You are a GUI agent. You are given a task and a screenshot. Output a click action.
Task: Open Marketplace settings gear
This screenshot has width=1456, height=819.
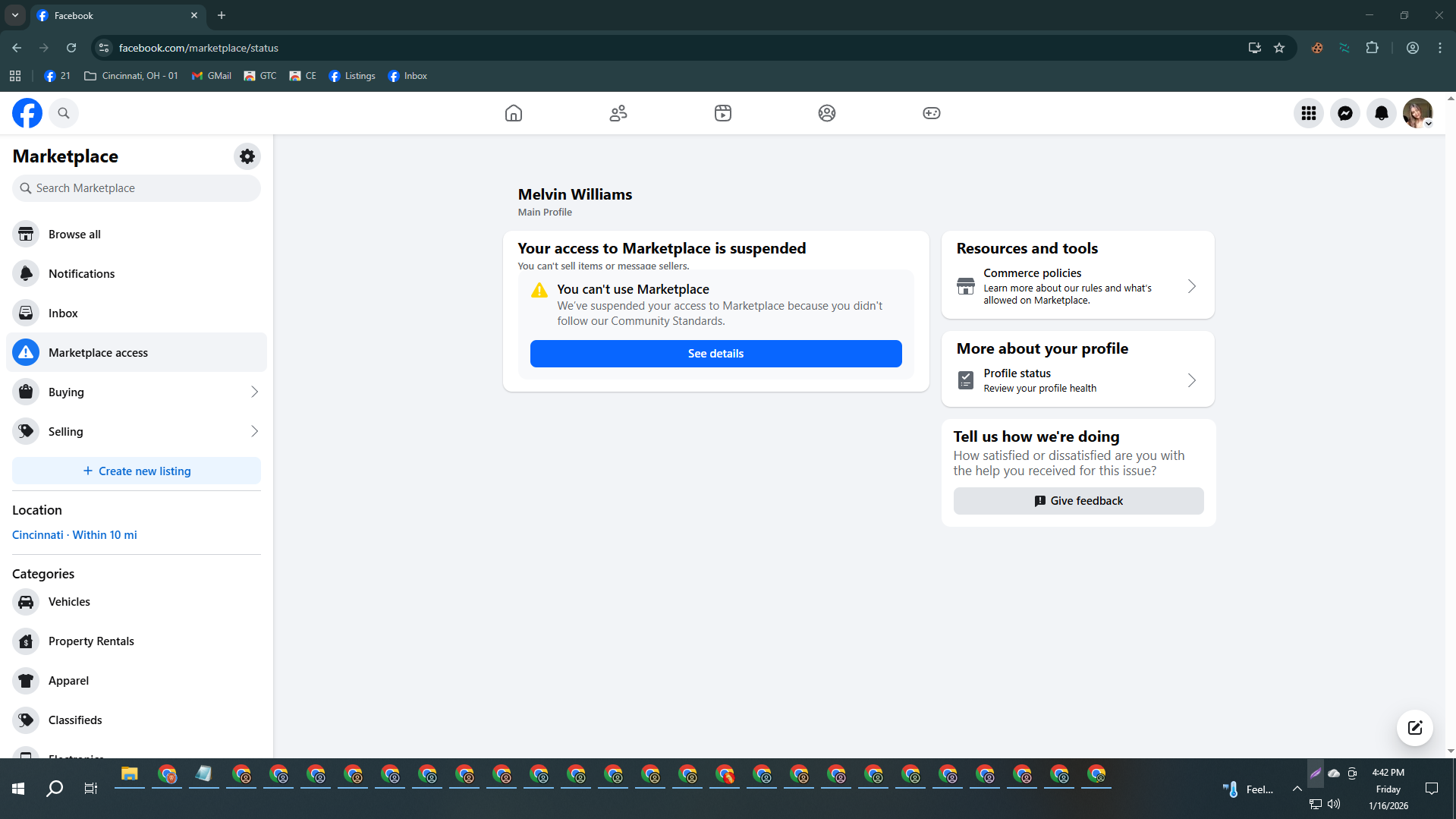tap(247, 156)
